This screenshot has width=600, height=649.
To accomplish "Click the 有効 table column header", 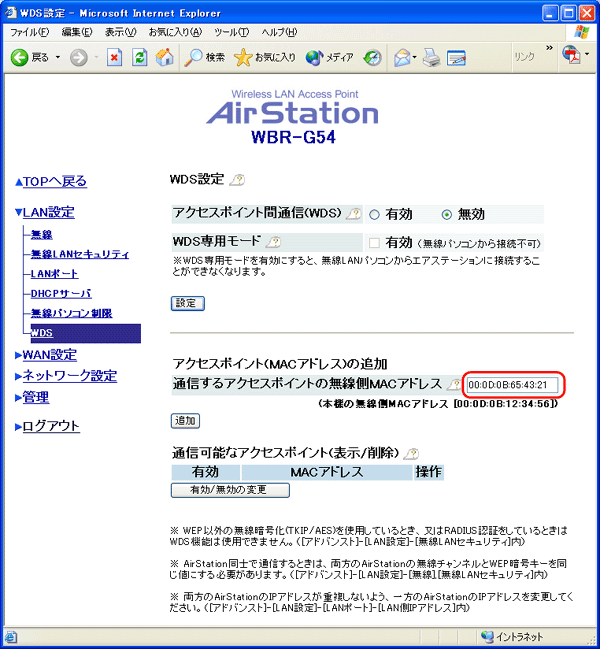I will pyautogui.click(x=206, y=472).
